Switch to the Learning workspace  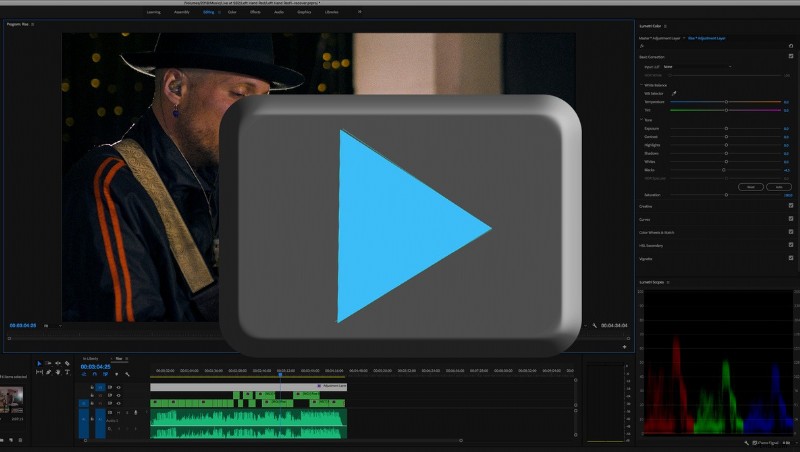pos(154,12)
